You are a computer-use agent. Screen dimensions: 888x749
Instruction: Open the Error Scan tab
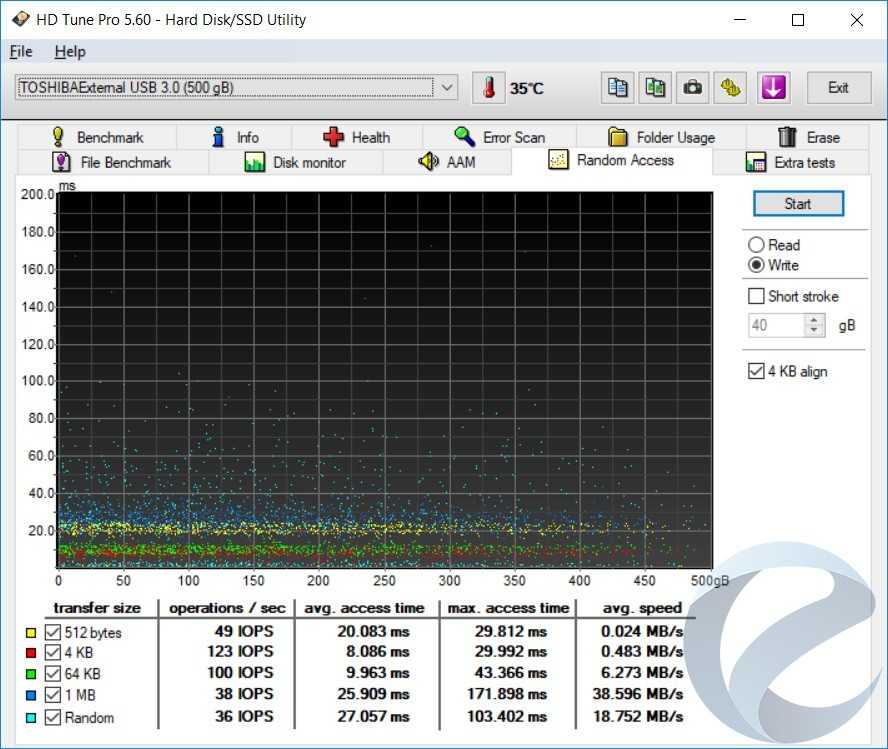pos(499,137)
